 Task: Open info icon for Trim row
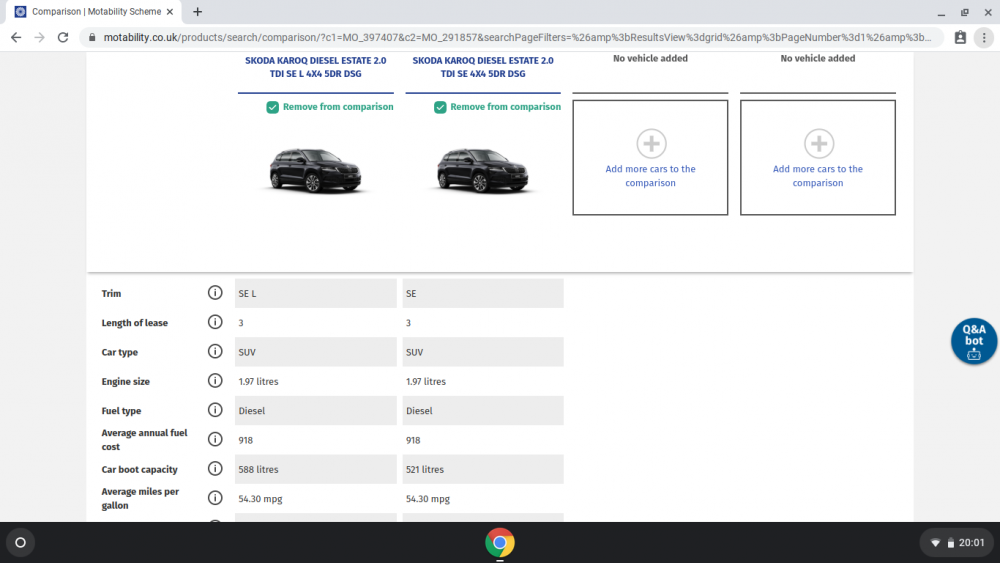pyautogui.click(x=215, y=293)
